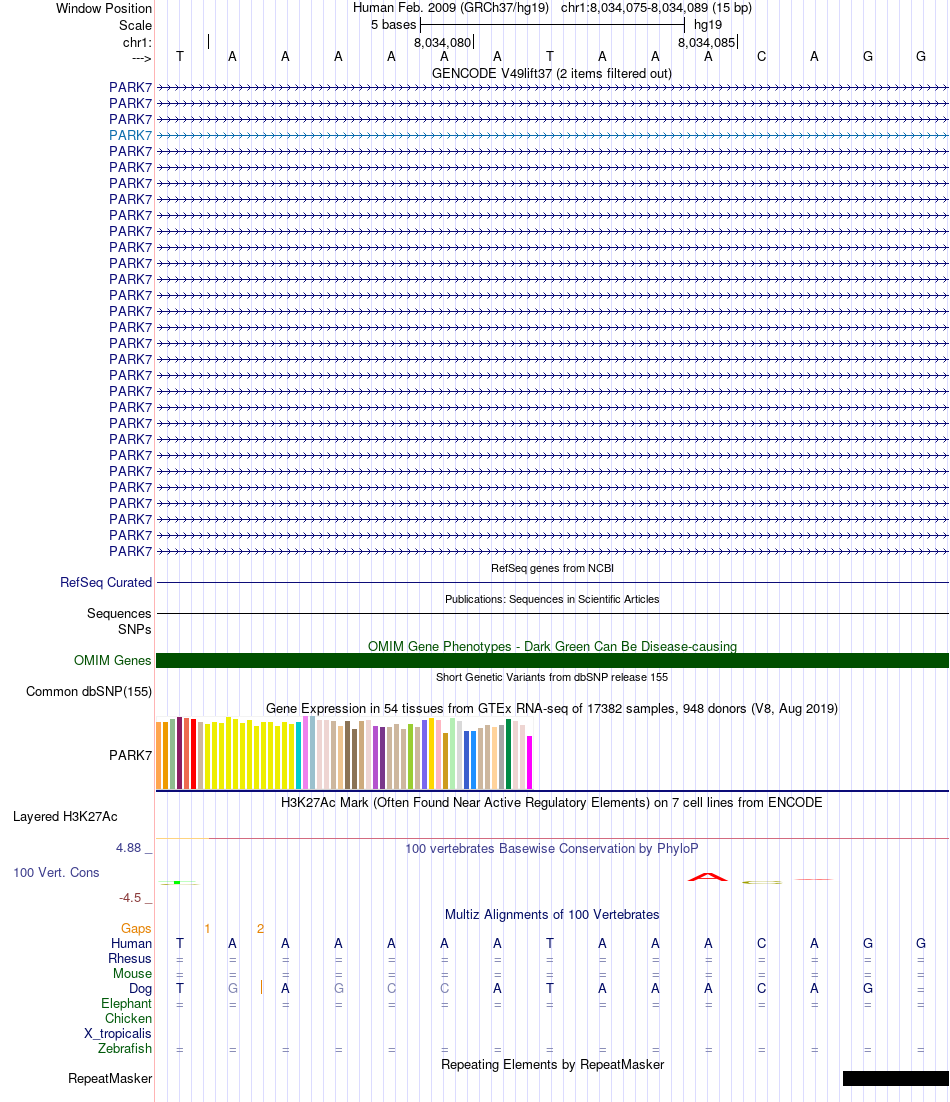Image resolution: width=950 pixels, height=1102 pixels.
Task: Click the RefSeq genes from NCBI title
Action: (552, 568)
